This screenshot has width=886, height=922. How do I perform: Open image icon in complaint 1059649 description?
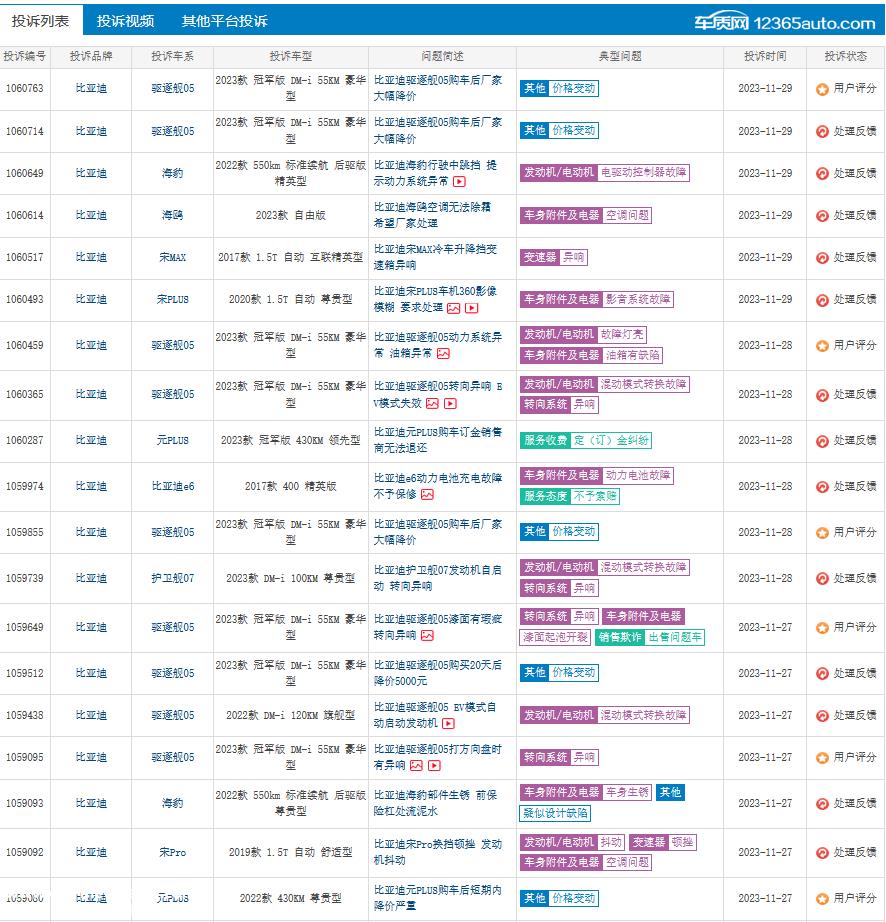(x=427, y=636)
